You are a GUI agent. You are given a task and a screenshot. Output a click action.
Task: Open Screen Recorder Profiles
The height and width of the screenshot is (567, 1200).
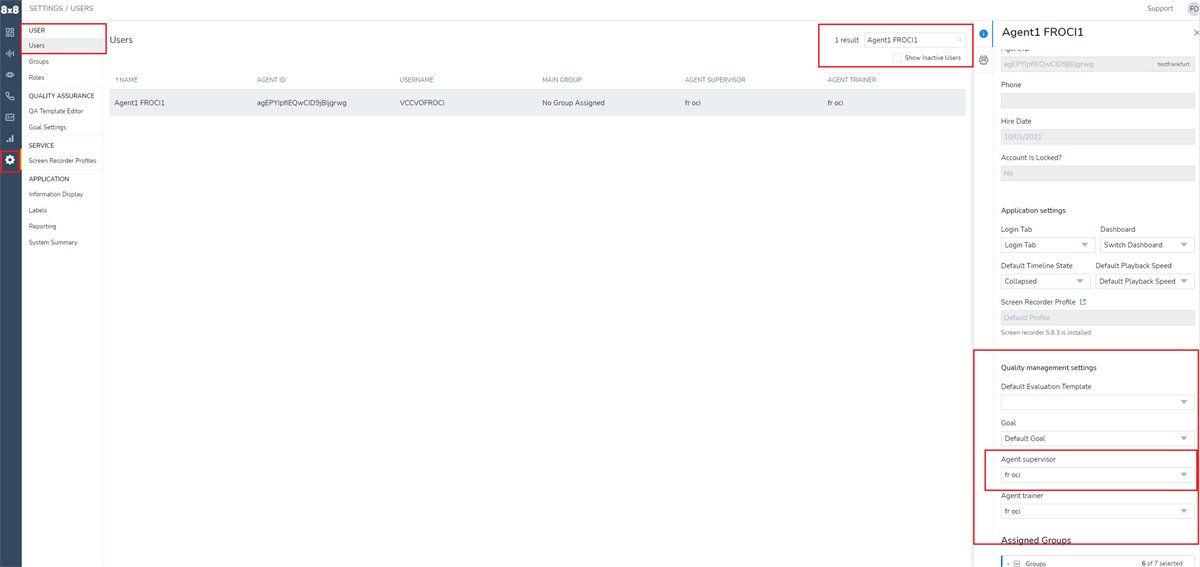[63, 161]
